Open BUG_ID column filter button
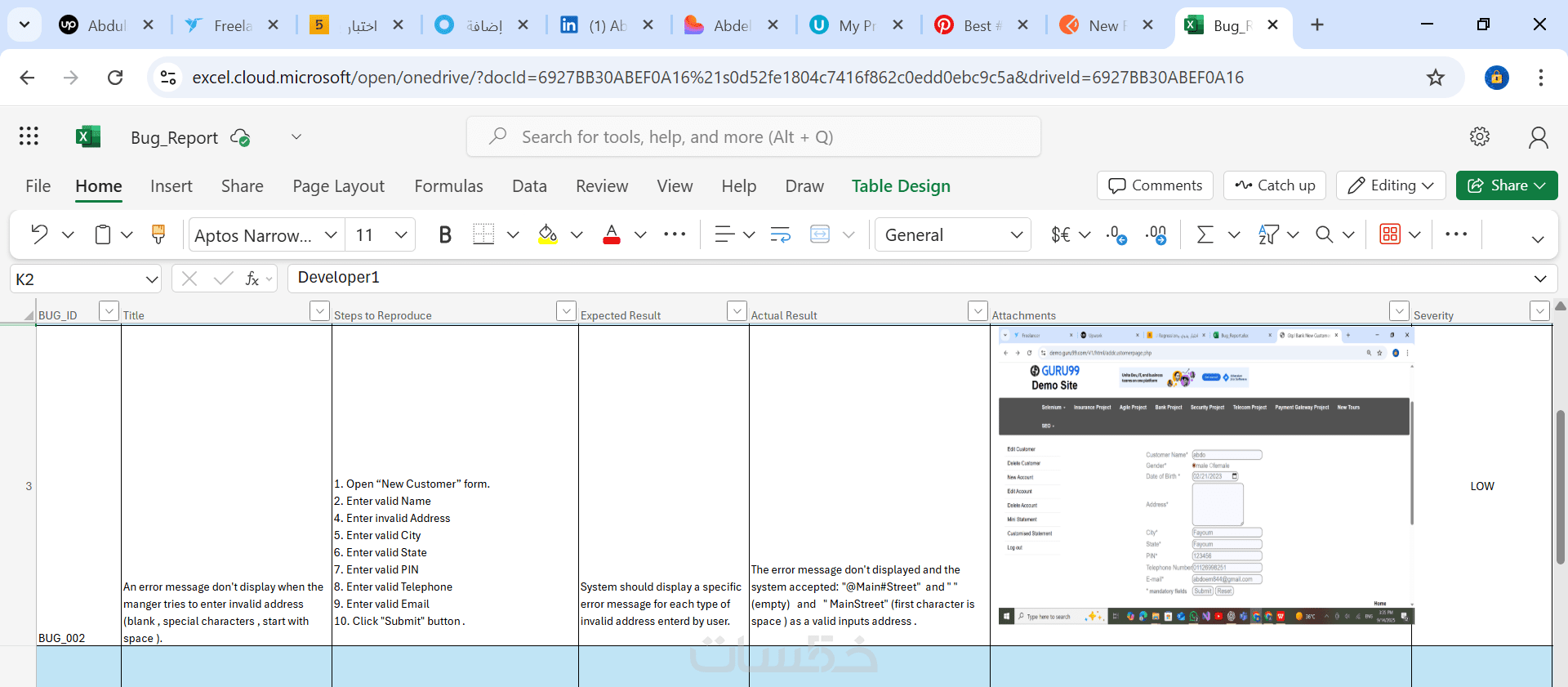Viewport: 1568px width, 687px height. click(109, 311)
